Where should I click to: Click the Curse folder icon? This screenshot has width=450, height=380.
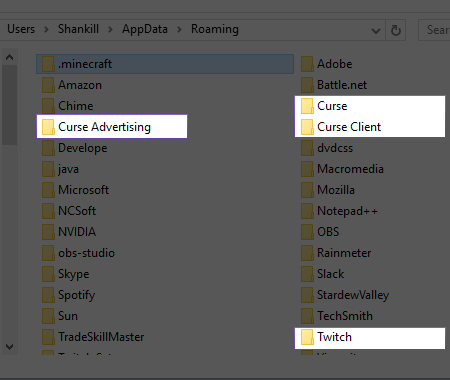(307, 106)
